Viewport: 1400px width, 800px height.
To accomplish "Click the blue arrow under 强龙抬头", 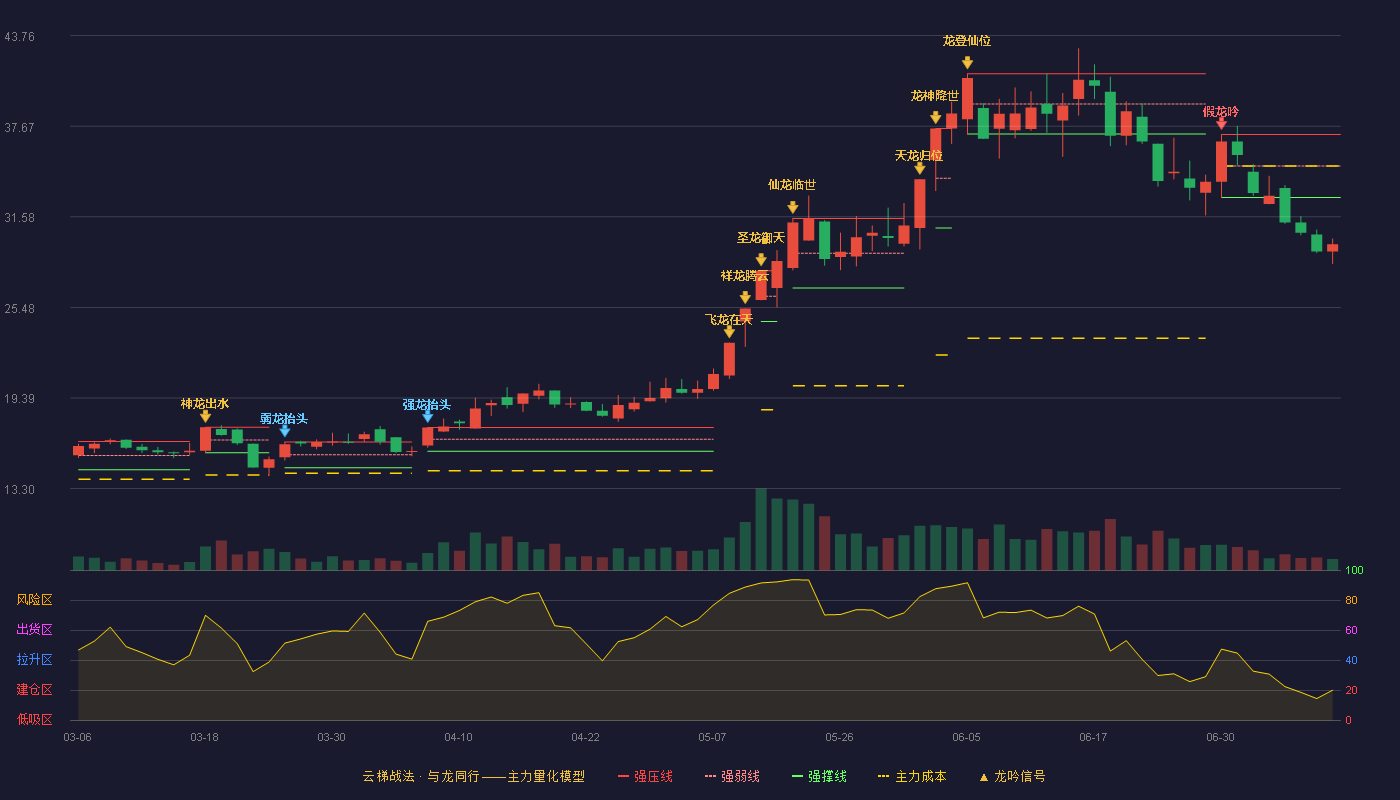I will pyautogui.click(x=428, y=416).
